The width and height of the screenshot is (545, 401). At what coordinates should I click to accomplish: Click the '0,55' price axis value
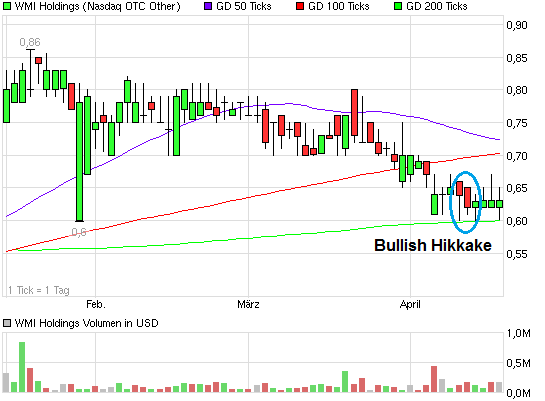coord(517,254)
